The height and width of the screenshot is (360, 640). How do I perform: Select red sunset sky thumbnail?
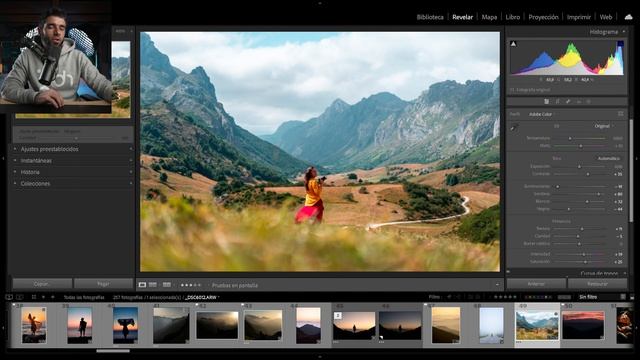583,325
